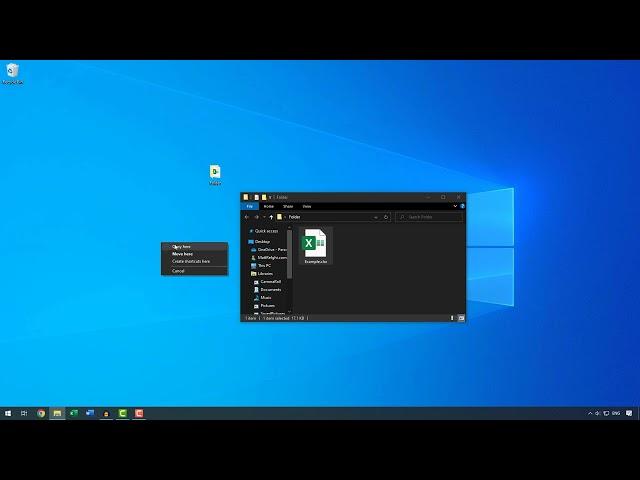Screen dimensions: 640x480
Task: Choose 'Move here' from the drop menu
Action: 194,254
